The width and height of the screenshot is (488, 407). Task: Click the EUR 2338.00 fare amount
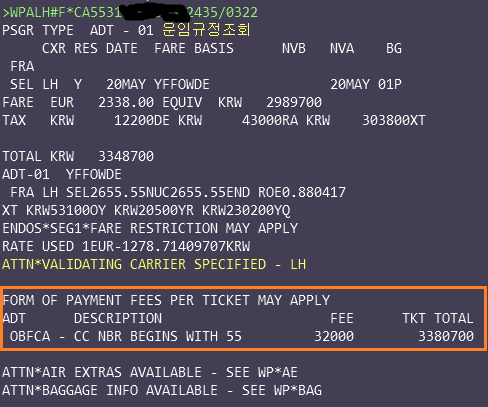(x=102, y=102)
